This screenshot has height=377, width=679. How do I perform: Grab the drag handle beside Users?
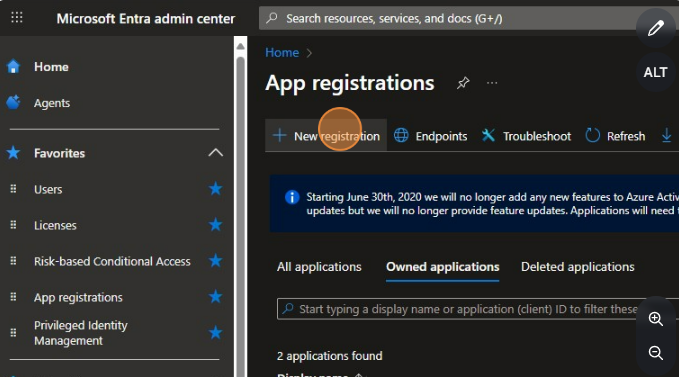[13, 189]
